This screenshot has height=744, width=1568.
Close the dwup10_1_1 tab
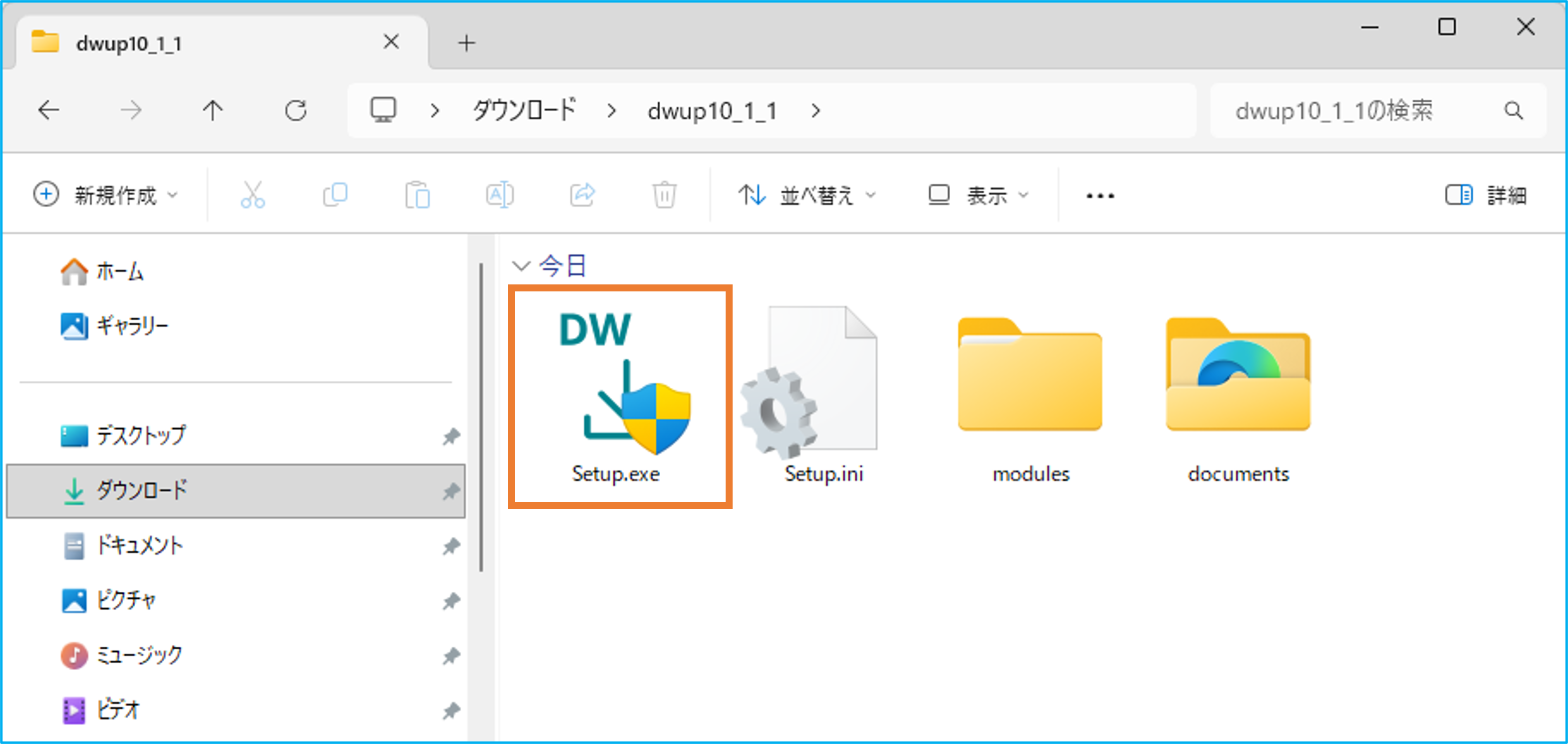coord(391,42)
